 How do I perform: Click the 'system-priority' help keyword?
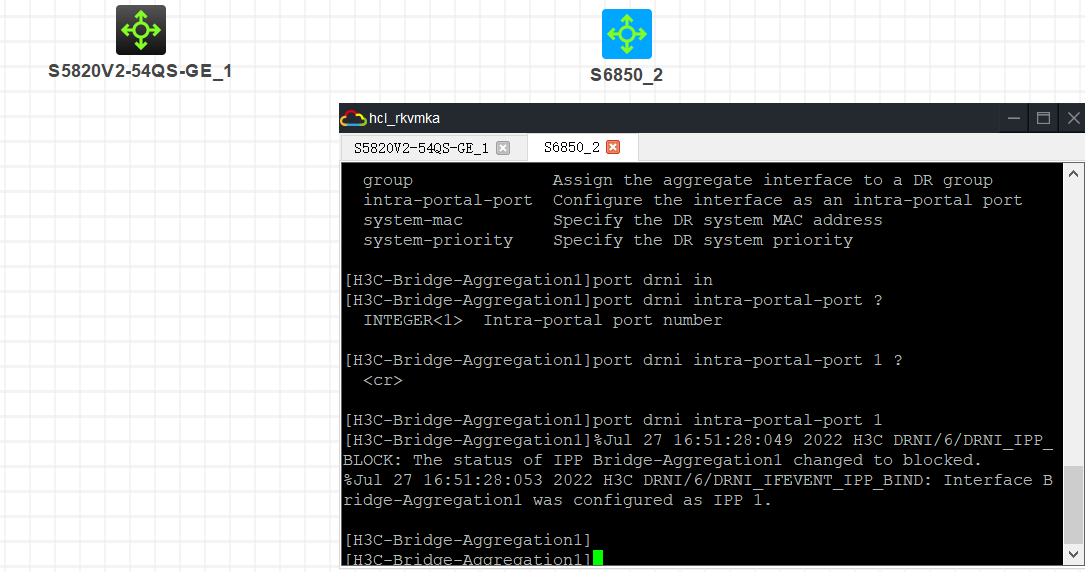[x=438, y=240]
